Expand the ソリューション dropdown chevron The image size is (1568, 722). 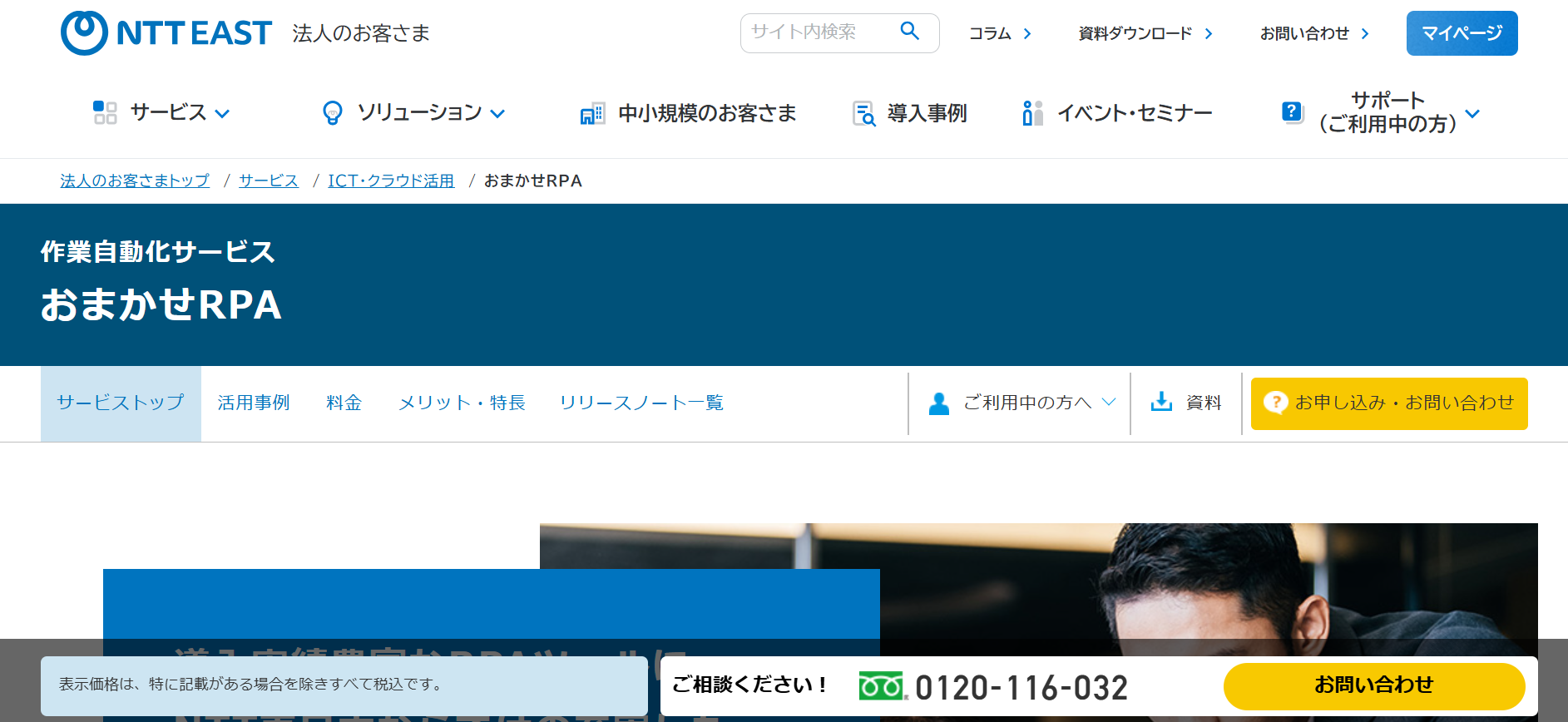(x=497, y=114)
